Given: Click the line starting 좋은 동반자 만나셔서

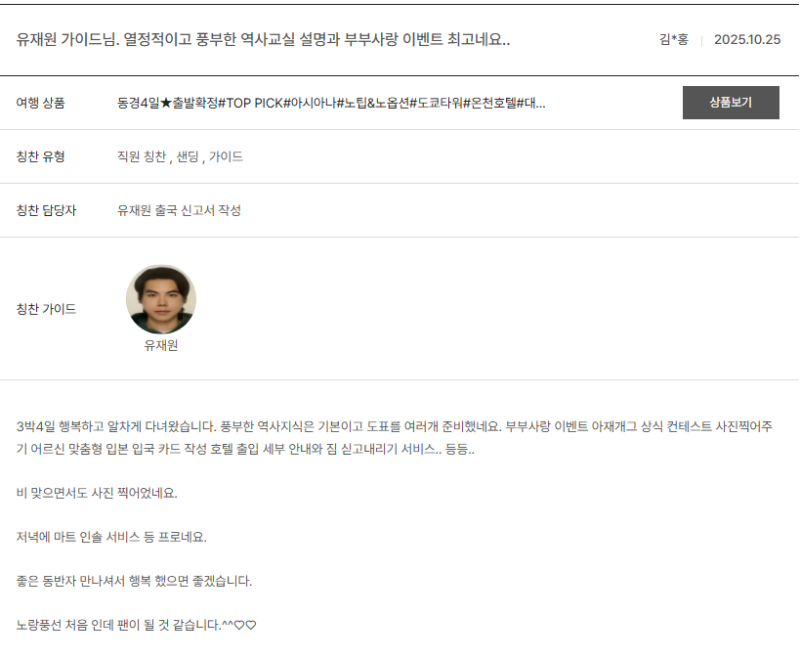Looking at the screenshot, I should pyautogui.click(x=134, y=581).
